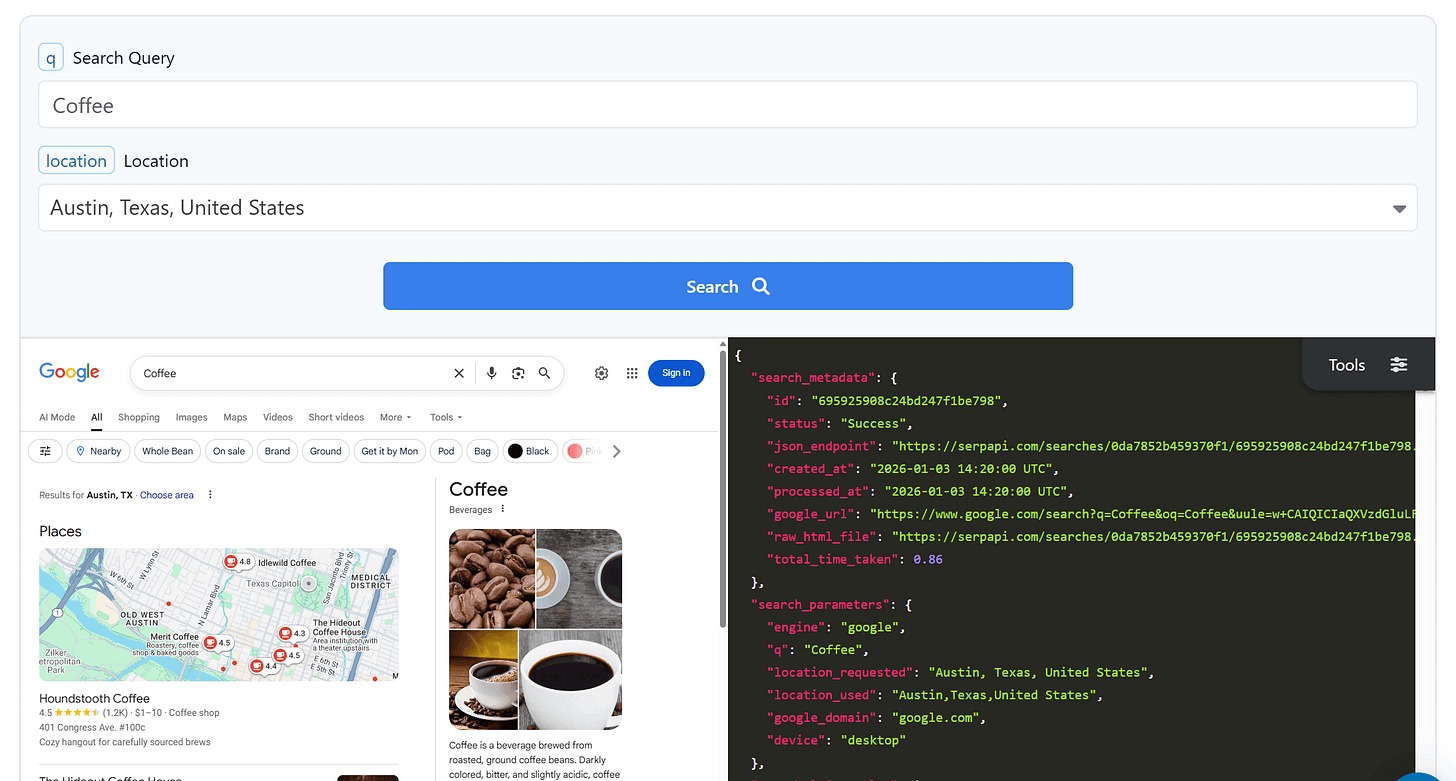The image size is (1456, 781).
Task: Open the Tools dropdown under Google search
Action: tap(446, 417)
